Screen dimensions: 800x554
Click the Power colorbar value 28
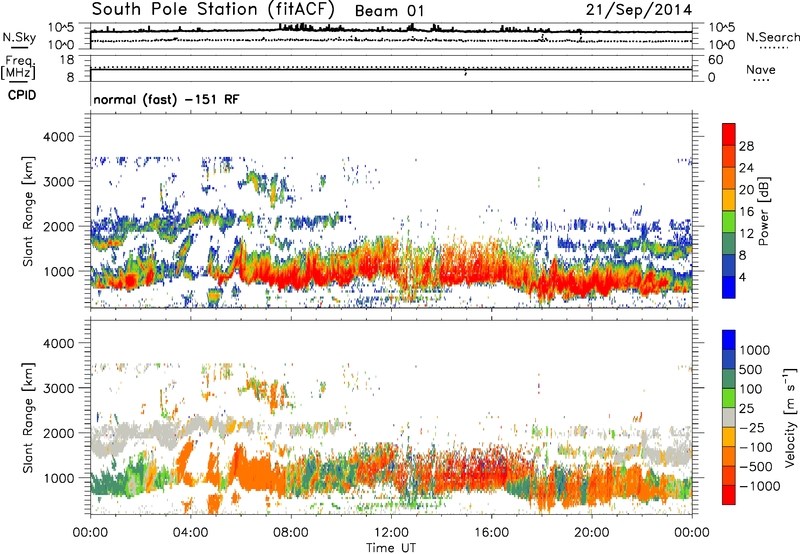[746, 146]
